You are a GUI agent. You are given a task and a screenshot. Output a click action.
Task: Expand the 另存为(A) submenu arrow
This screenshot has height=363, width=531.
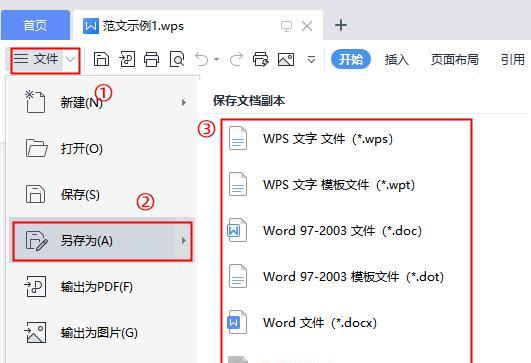point(184,241)
